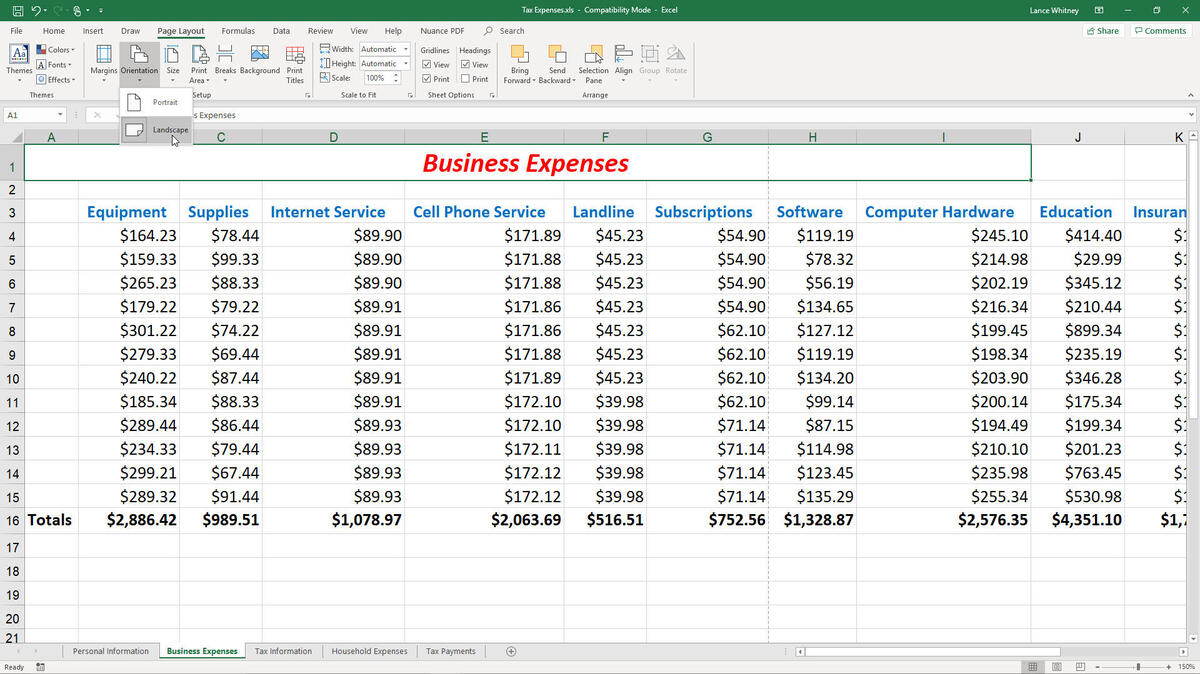1200x674 pixels.
Task: Click the Share button
Action: coord(1102,31)
